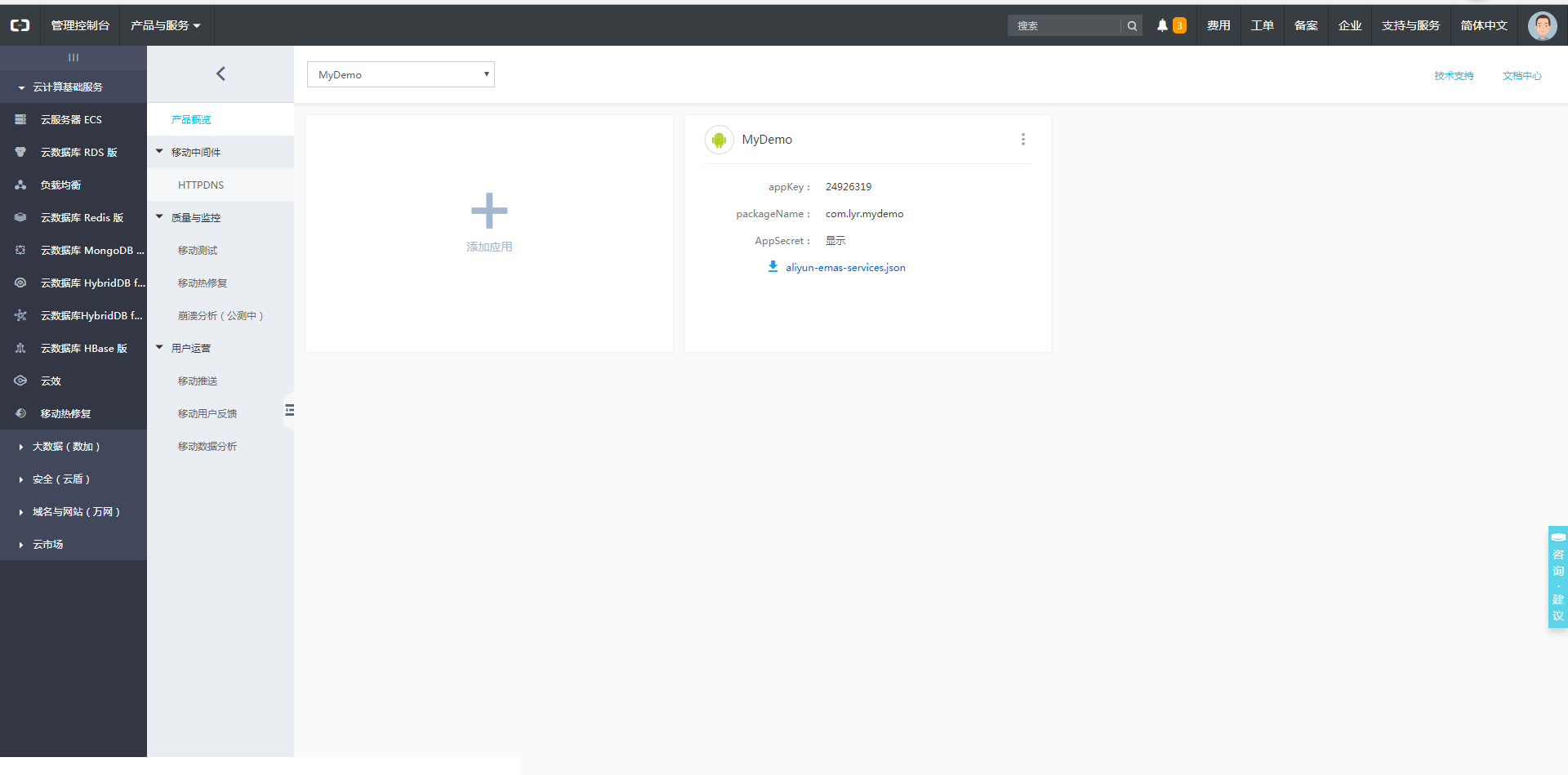This screenshot has width=1568, height=775.
Task: Expand the 大数据（数加） section
Action: click(73, 446)
